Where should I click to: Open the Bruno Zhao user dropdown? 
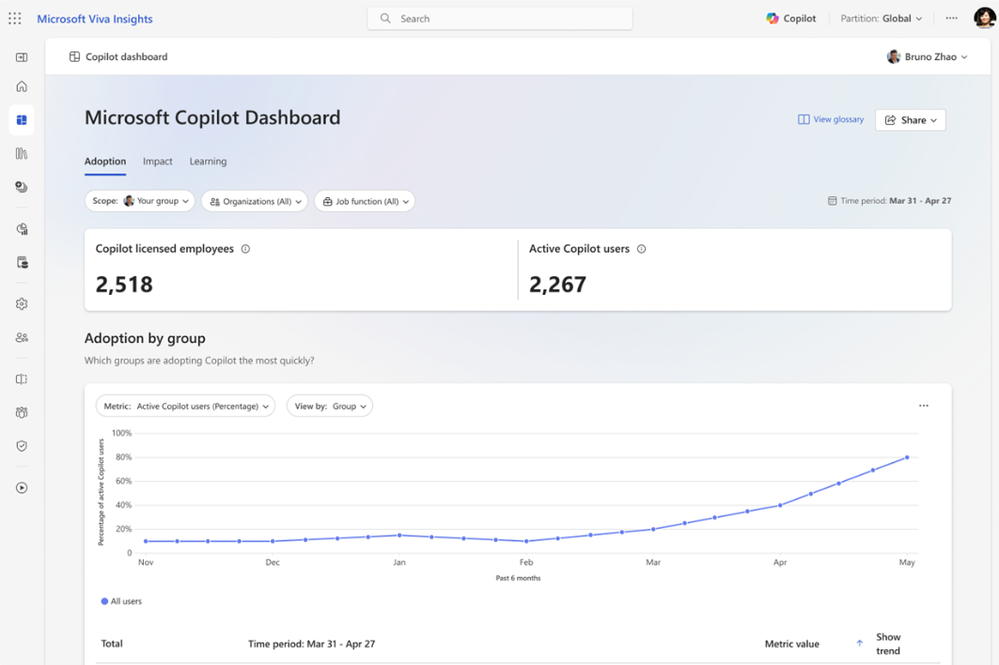[x=927, y=57]
